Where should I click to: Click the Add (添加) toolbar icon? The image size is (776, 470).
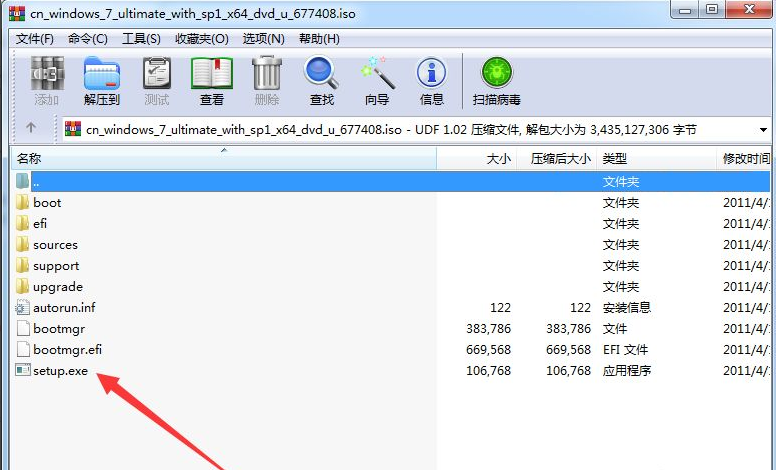tap(47, 73)
